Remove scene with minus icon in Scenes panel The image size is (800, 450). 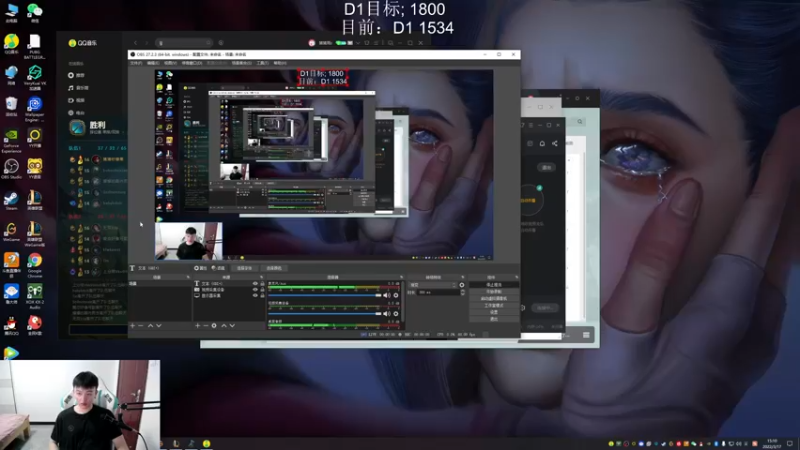(141, 326)
